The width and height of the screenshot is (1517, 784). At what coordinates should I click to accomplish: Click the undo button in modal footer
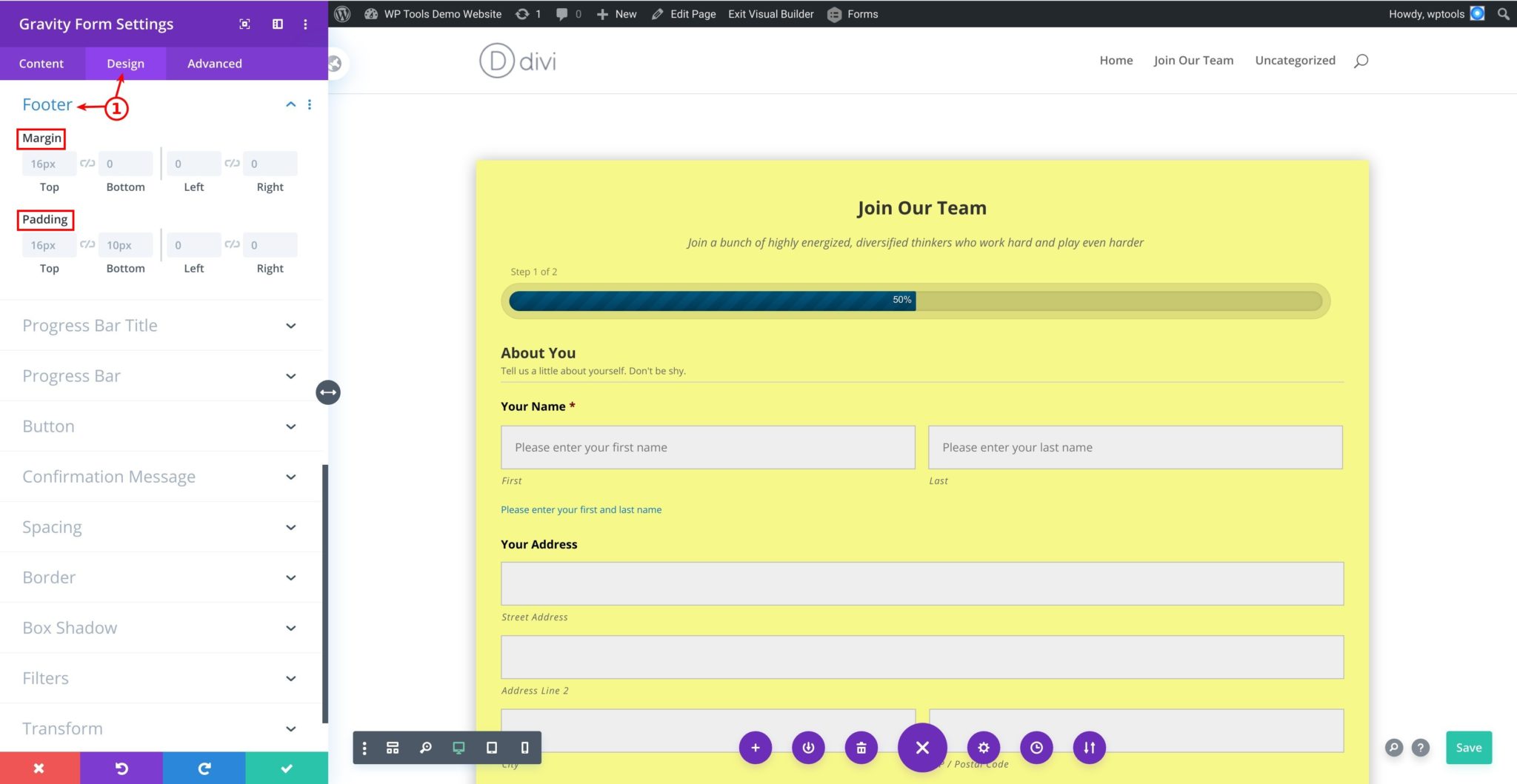tap(121, 768)
